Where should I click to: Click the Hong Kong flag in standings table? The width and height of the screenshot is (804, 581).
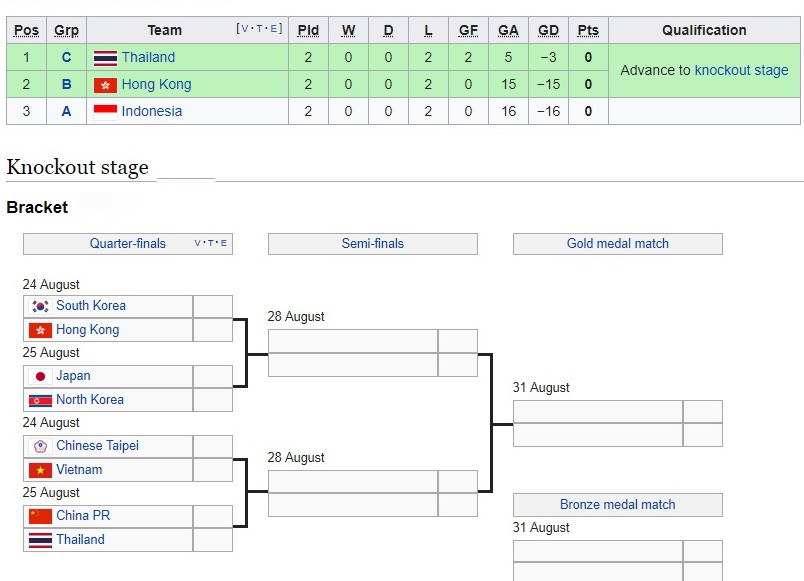tap(105, 85)
